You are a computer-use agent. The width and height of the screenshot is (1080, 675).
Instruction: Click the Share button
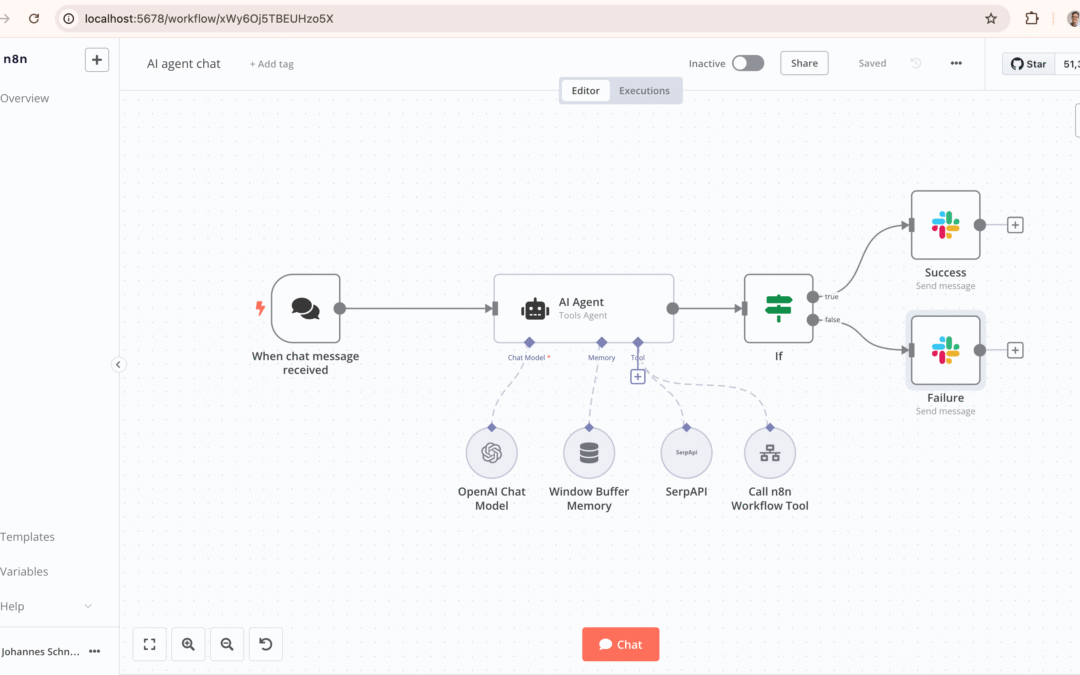click(804, 63)
